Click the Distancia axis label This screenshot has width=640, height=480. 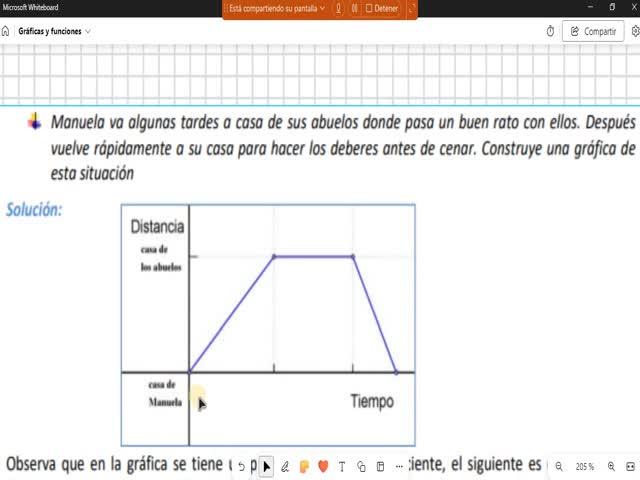(157, 227)
